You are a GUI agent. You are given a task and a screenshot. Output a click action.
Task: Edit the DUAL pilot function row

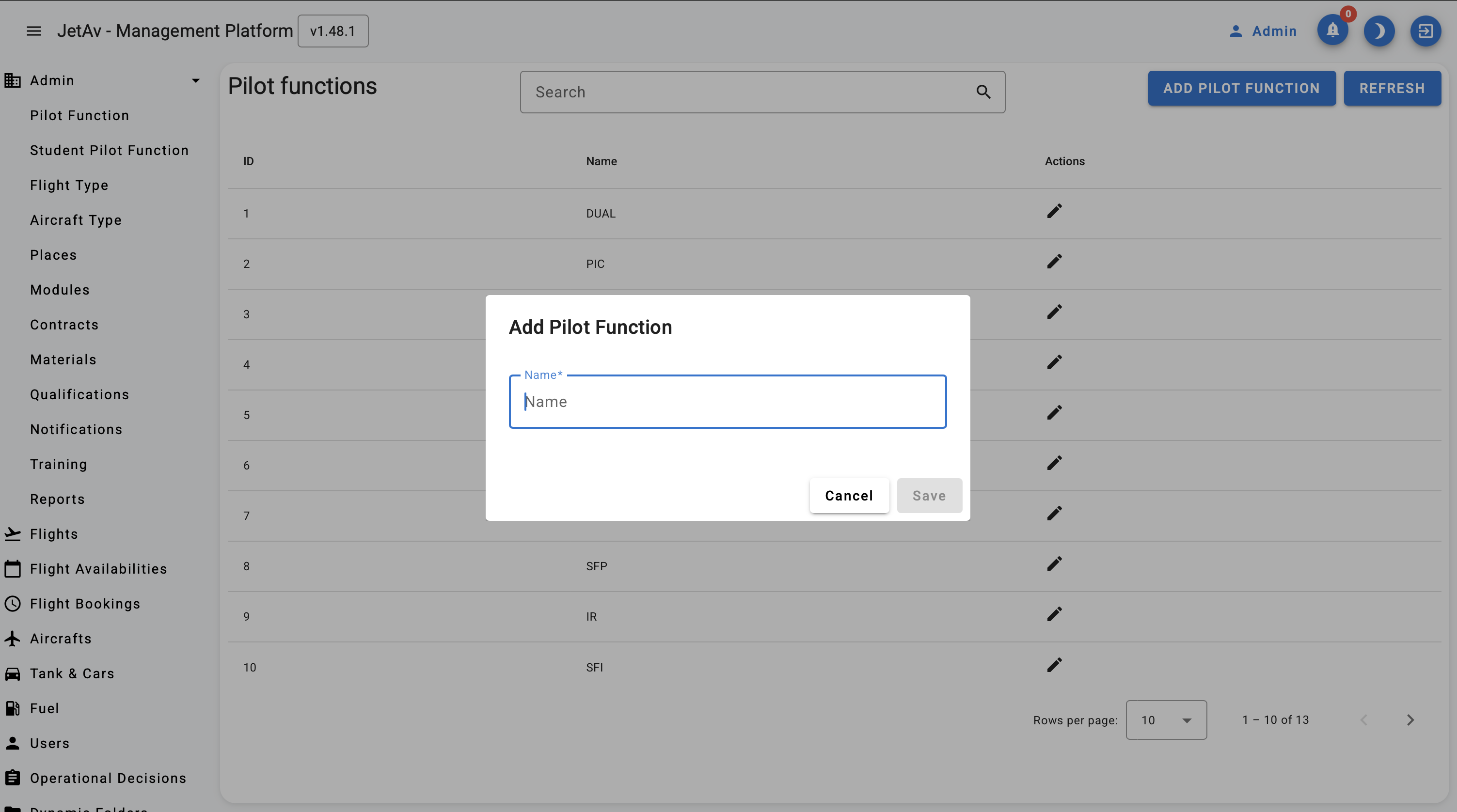(1054, 212)
